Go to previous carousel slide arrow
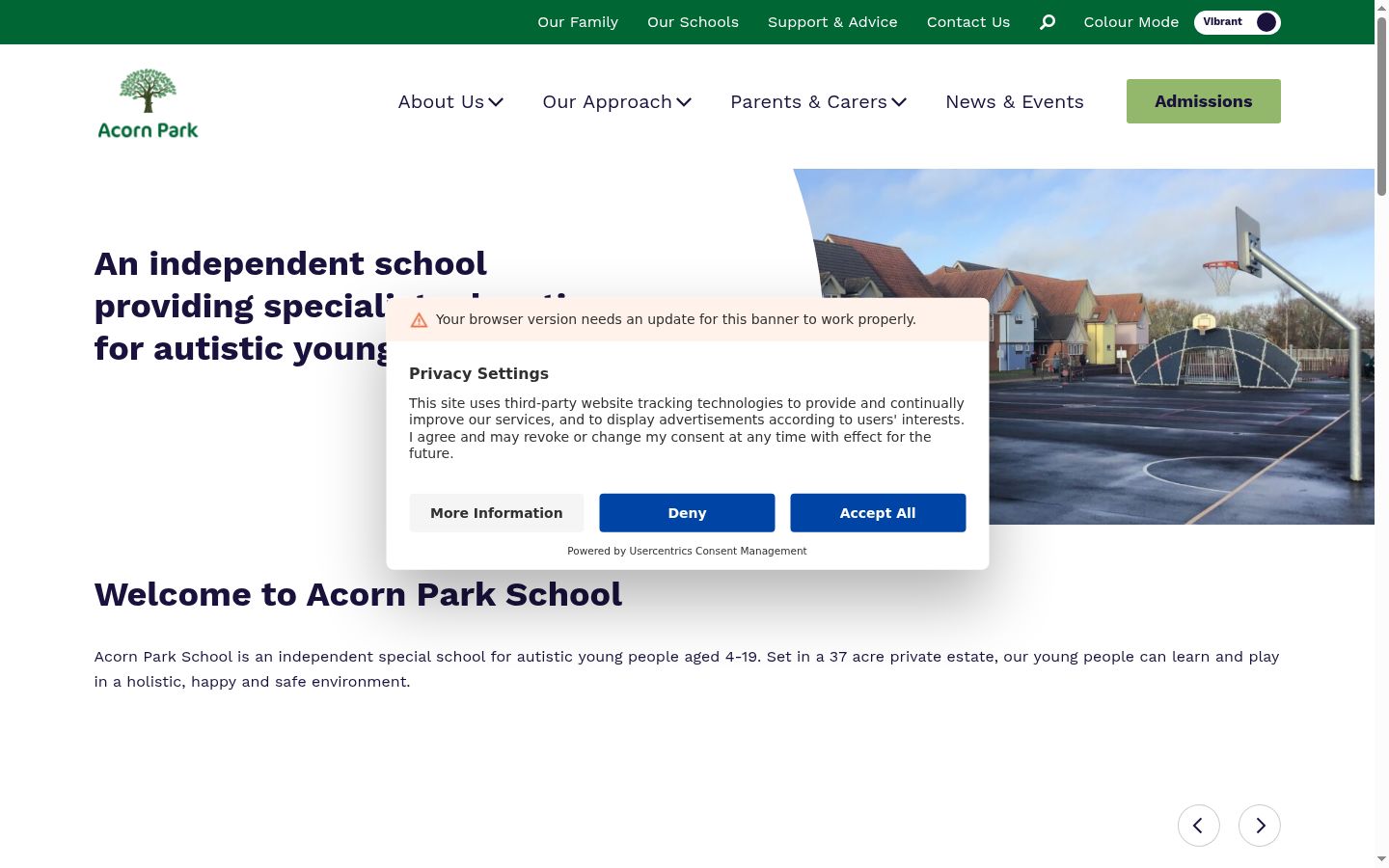The image size is (1389, 868). pos(1199,826)
